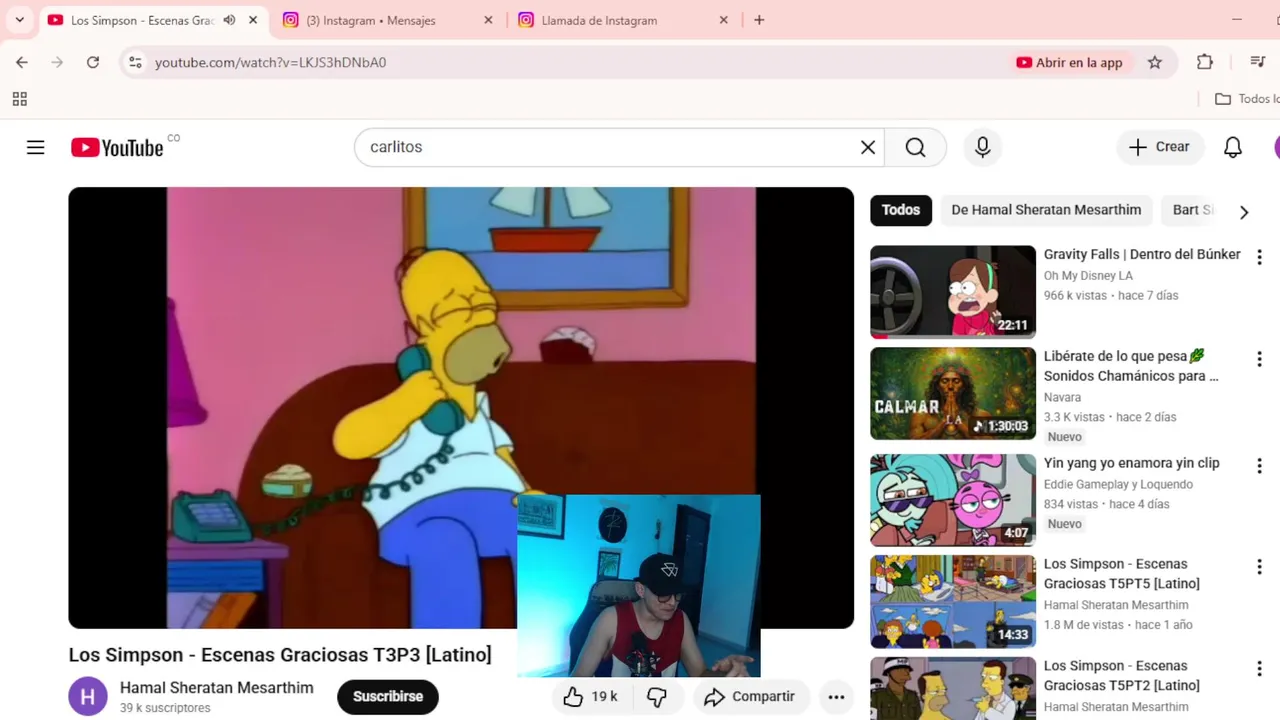This screenshot has height=720, width=1280.
Task: Expand the tab search dropdown arrow
Action: point(19,20)
